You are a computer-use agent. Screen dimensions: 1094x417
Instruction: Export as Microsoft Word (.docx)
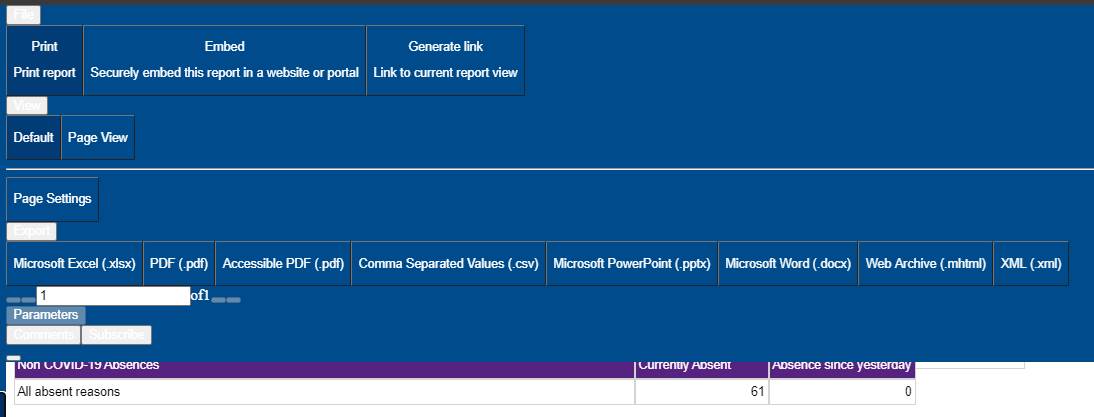[788, 264]
